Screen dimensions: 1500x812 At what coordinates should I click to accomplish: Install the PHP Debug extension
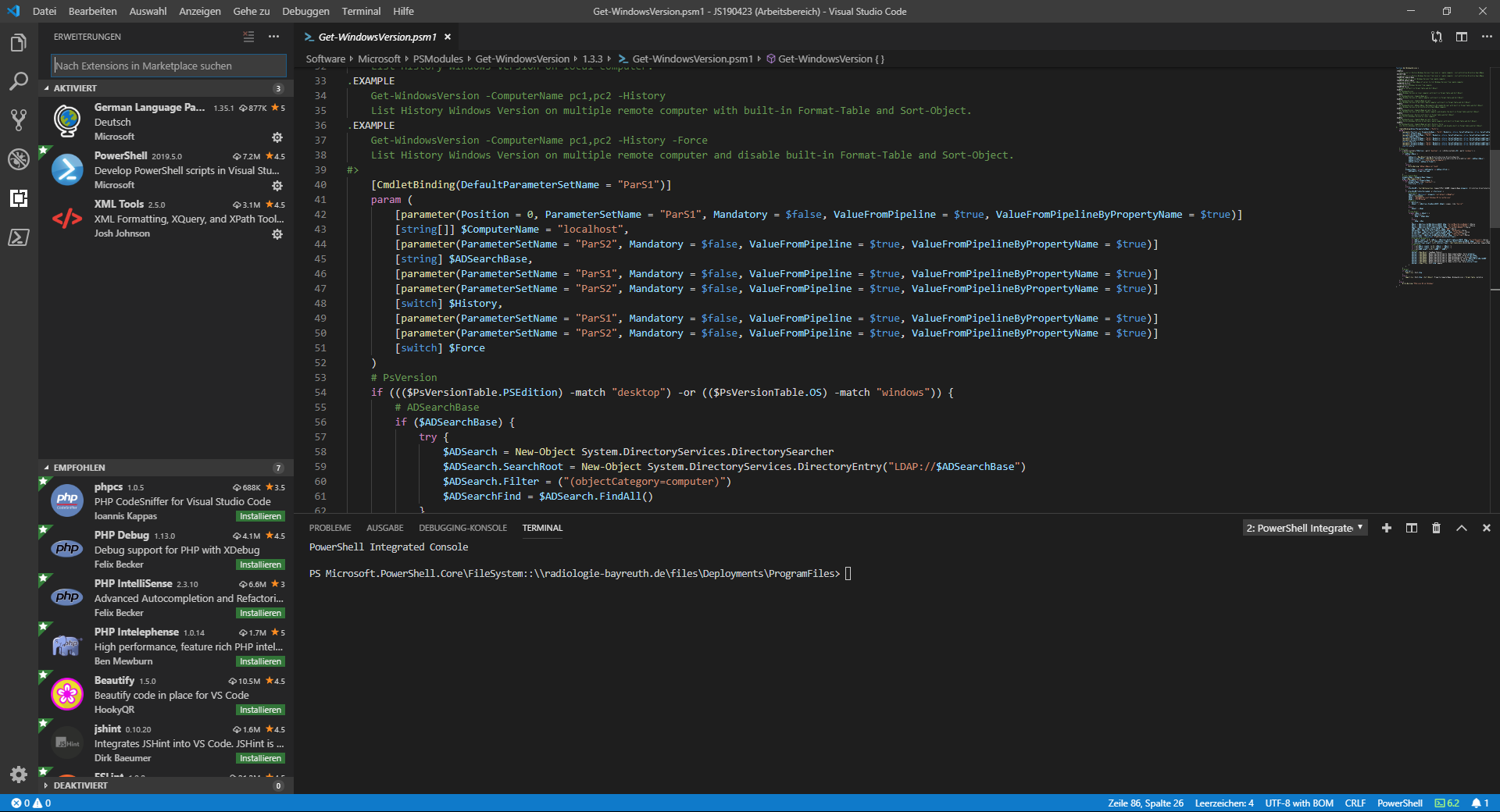(260, 564)
